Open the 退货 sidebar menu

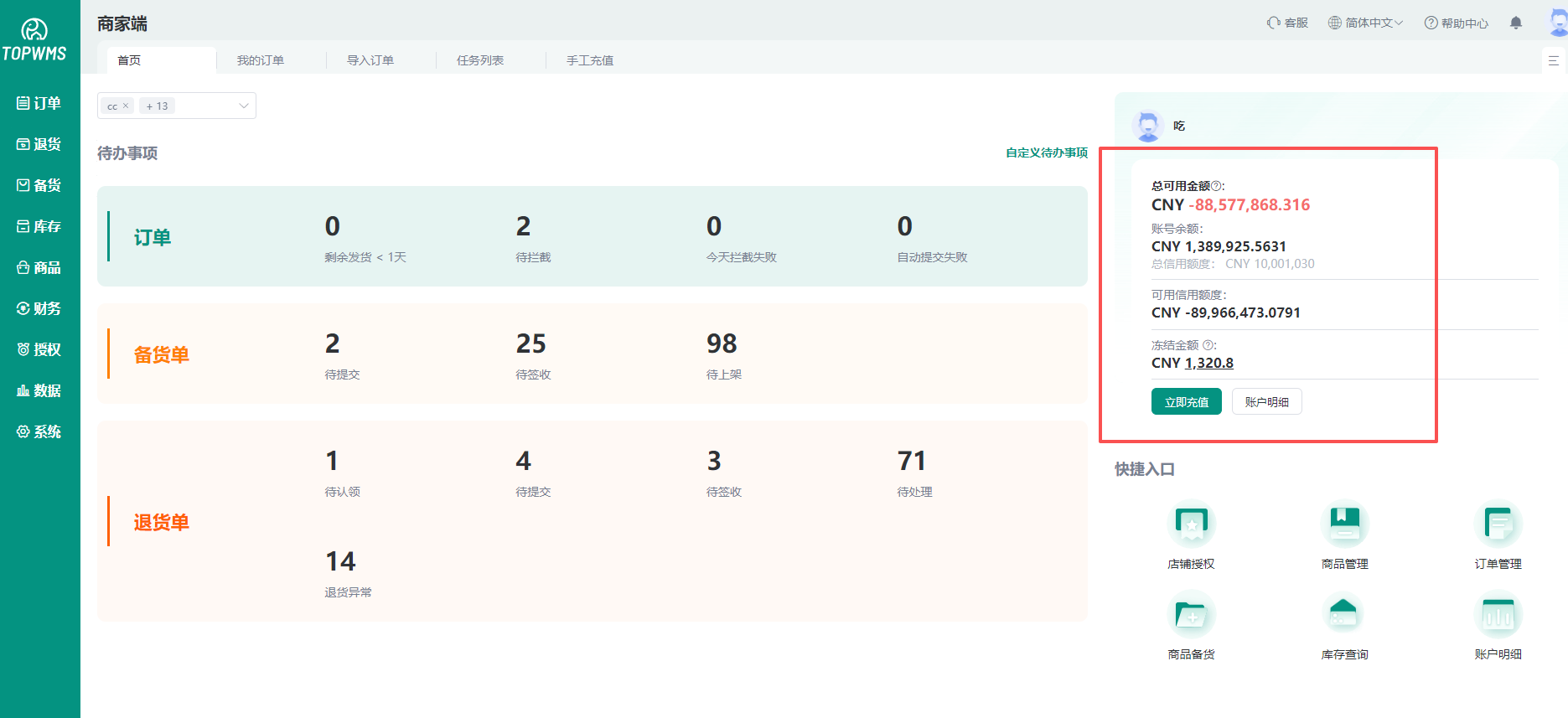click(x=39, y=144)
